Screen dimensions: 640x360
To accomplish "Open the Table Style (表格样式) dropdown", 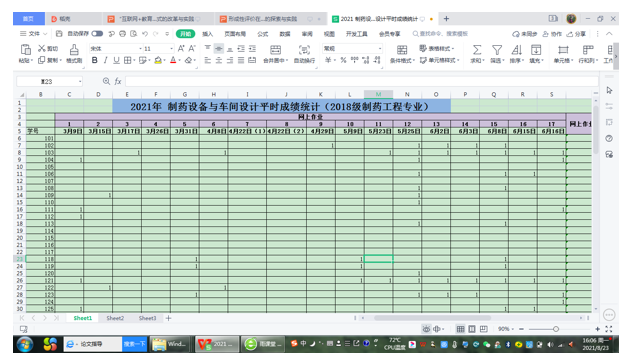I will (x=437, y=48).
